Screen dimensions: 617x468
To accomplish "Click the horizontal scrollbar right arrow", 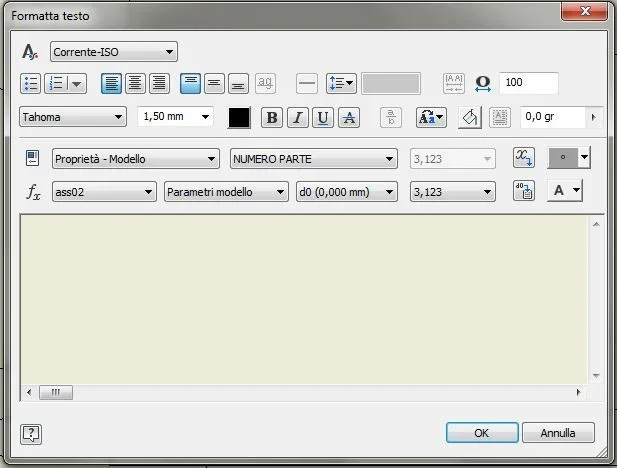I will coord(578,392).
